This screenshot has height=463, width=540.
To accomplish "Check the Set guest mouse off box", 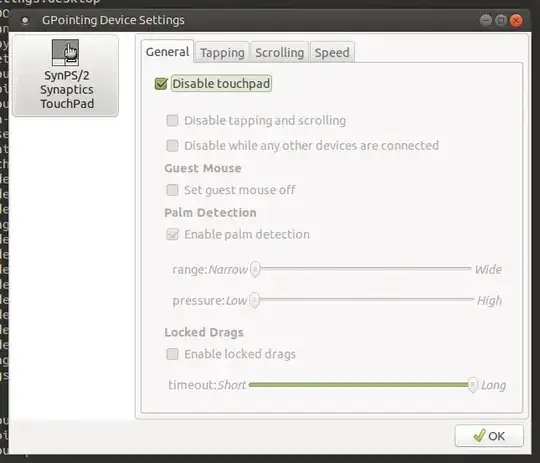I will click(x=172, y=190).
